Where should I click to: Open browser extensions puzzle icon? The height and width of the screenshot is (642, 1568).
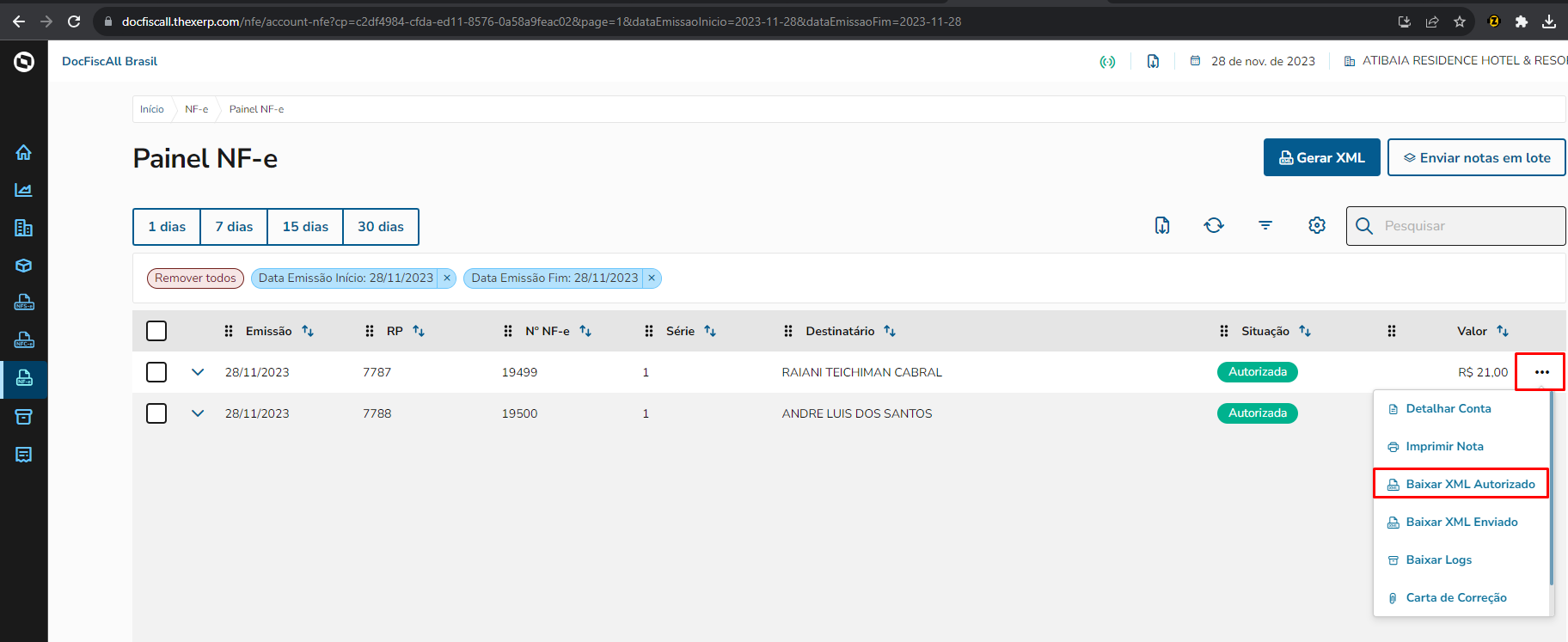(x=1522, y=21)
